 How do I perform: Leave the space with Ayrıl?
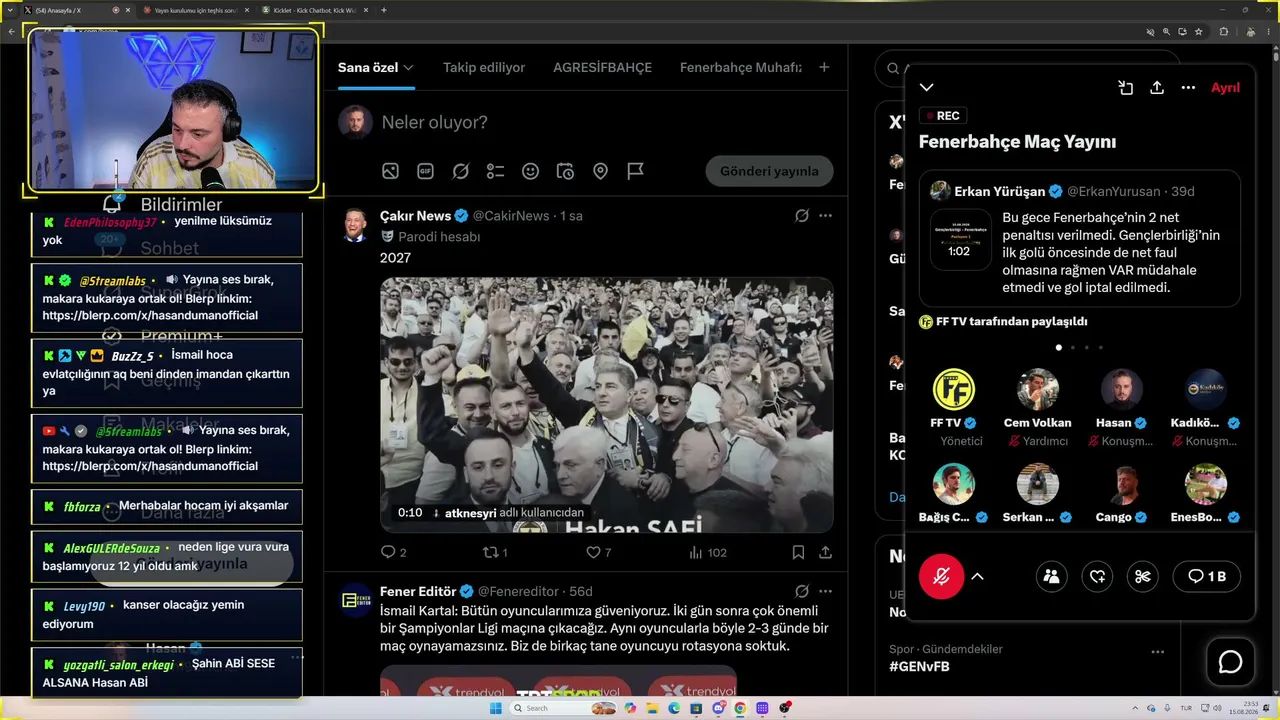(1225, 88)
